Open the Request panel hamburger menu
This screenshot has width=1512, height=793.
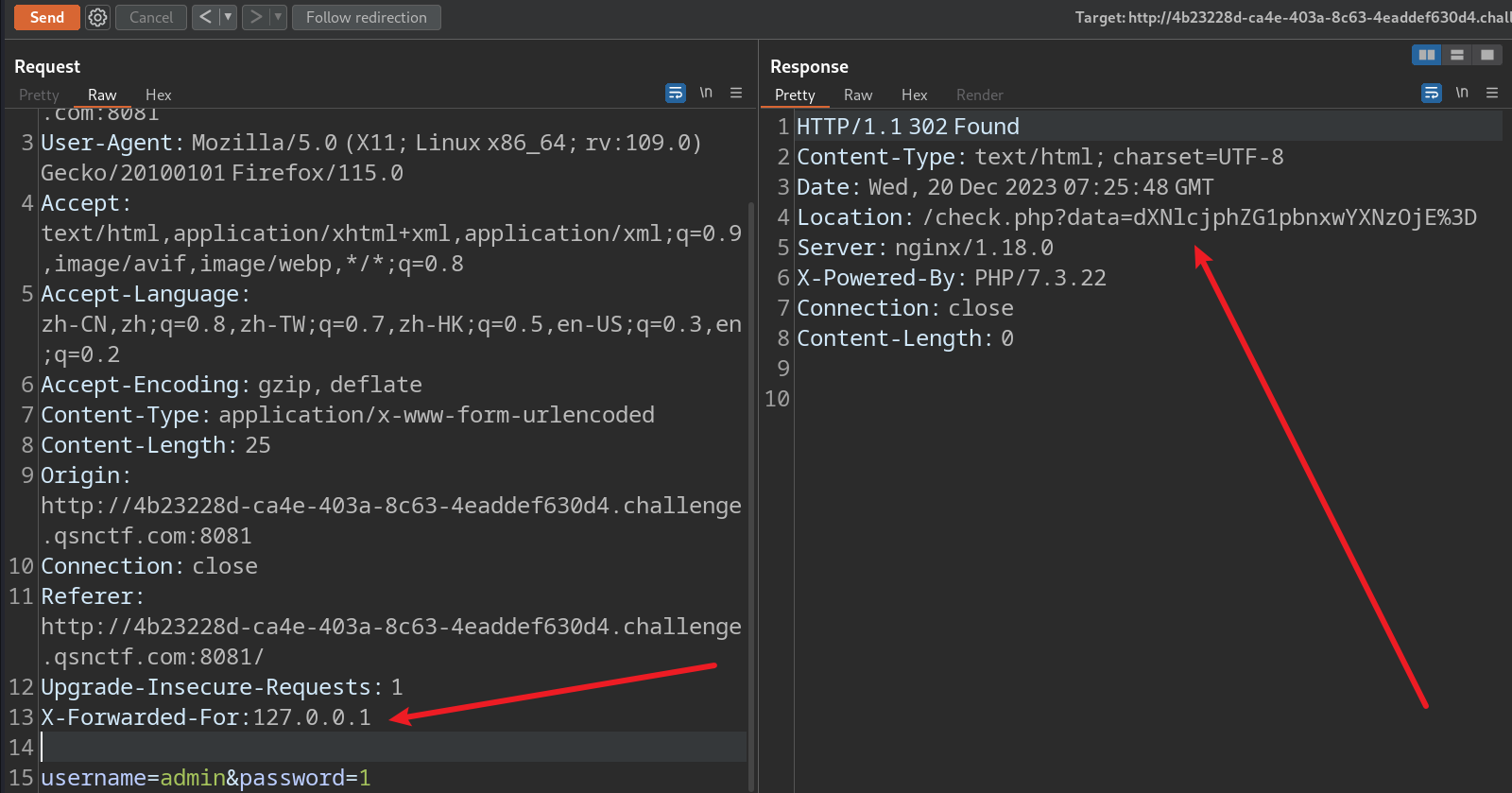click(x=736, y=93)
